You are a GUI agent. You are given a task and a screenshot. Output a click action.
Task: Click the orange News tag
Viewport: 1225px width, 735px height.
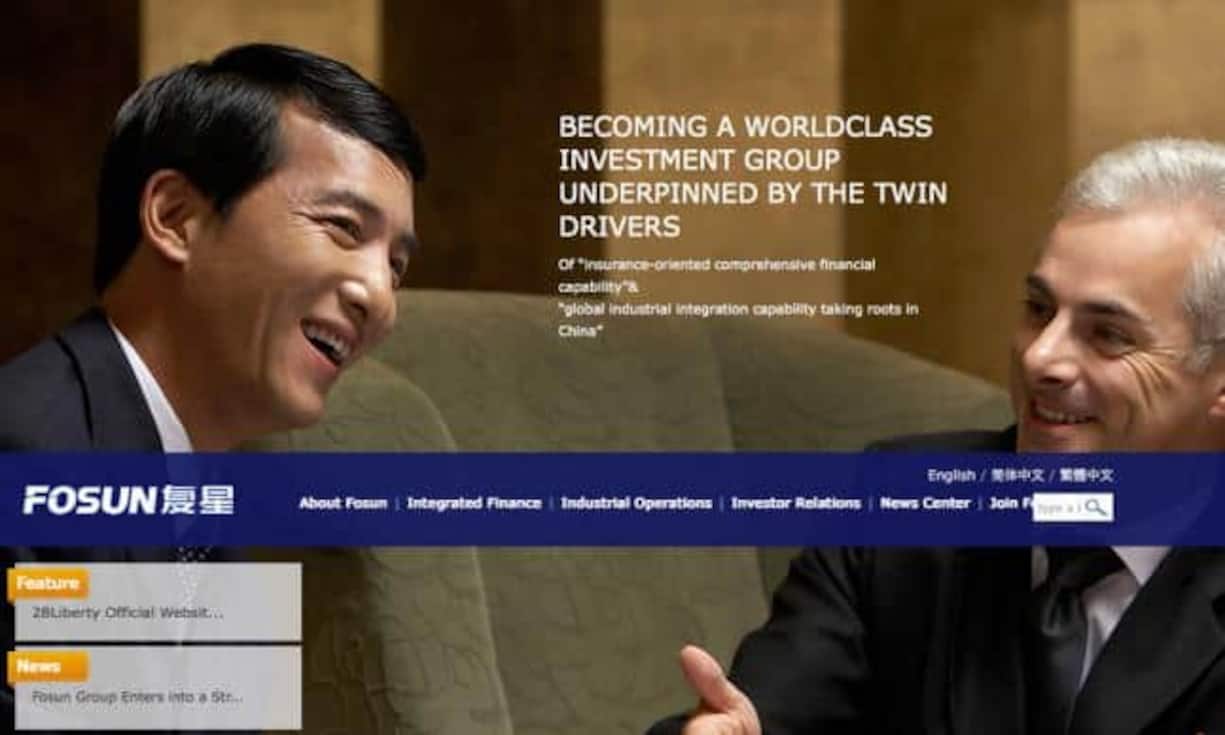(x=40, y=666)
